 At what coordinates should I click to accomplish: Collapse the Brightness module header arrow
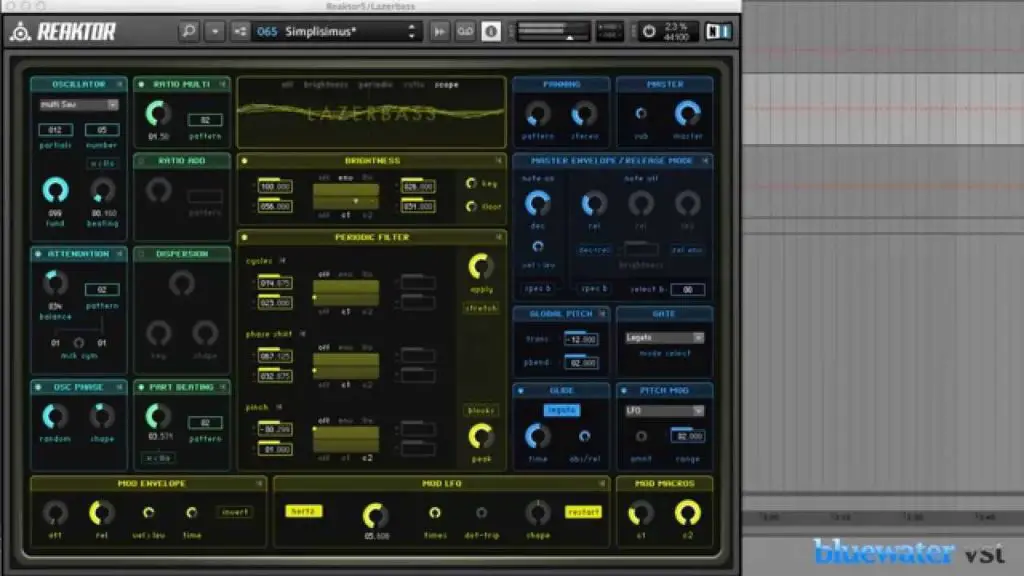pos(498,161)
